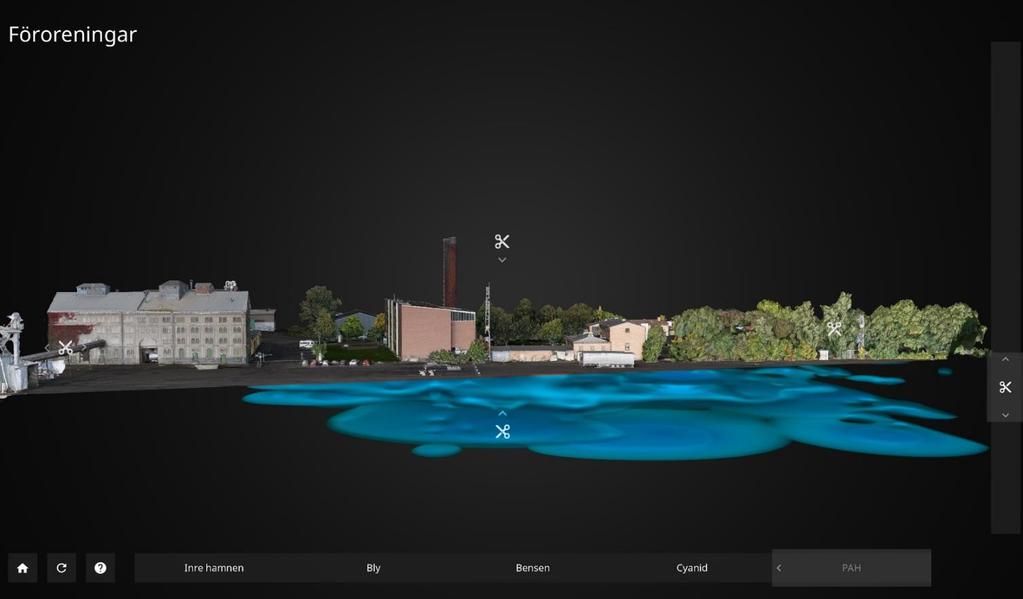The width and height of the screenshot is (1023, 599).
Task: Click the large grey warehouse building
Action: point(149,324)
